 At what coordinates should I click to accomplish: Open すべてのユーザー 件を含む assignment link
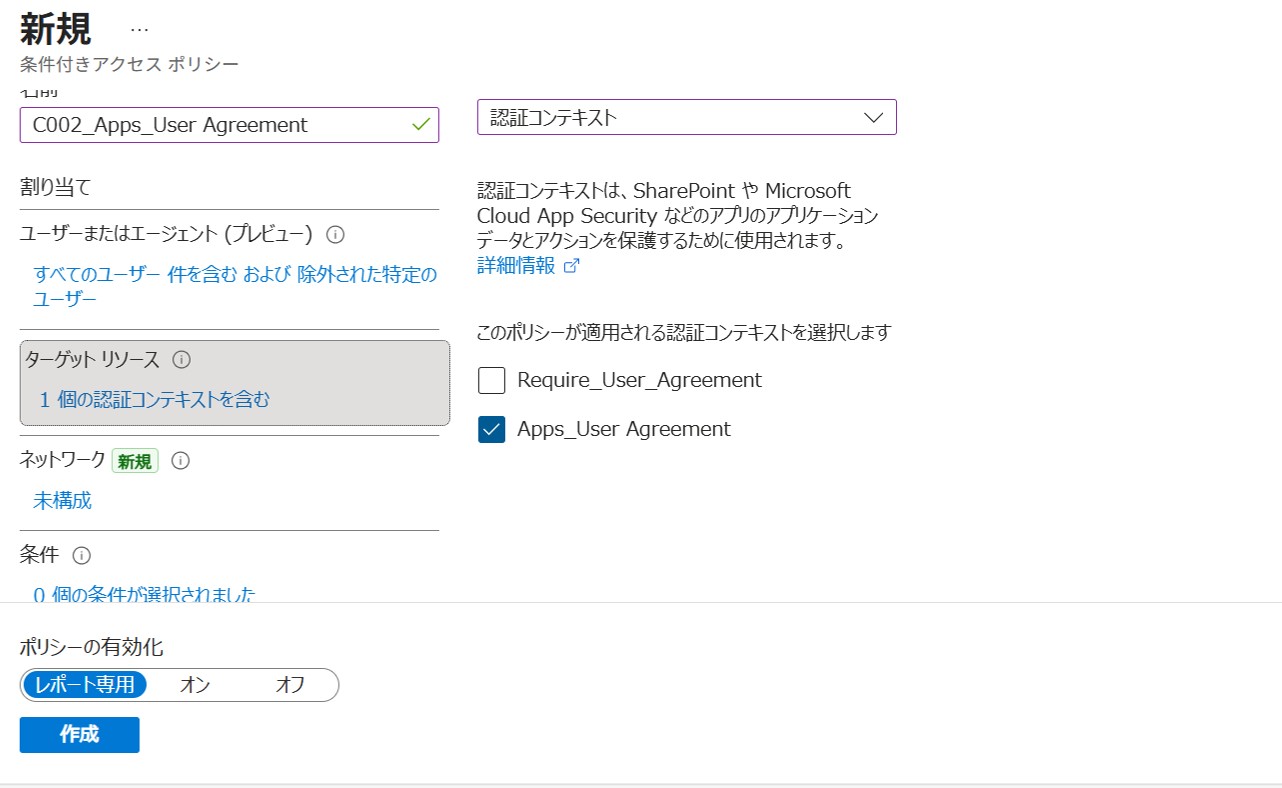(x=234, y=286)
